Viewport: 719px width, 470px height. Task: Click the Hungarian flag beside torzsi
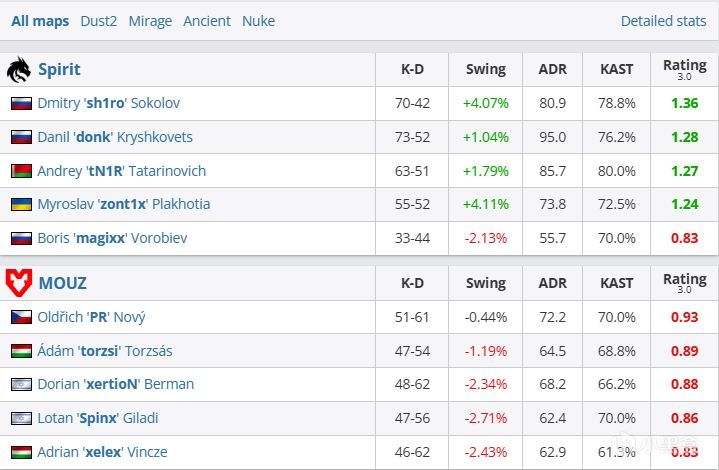(x=21, y=351)
